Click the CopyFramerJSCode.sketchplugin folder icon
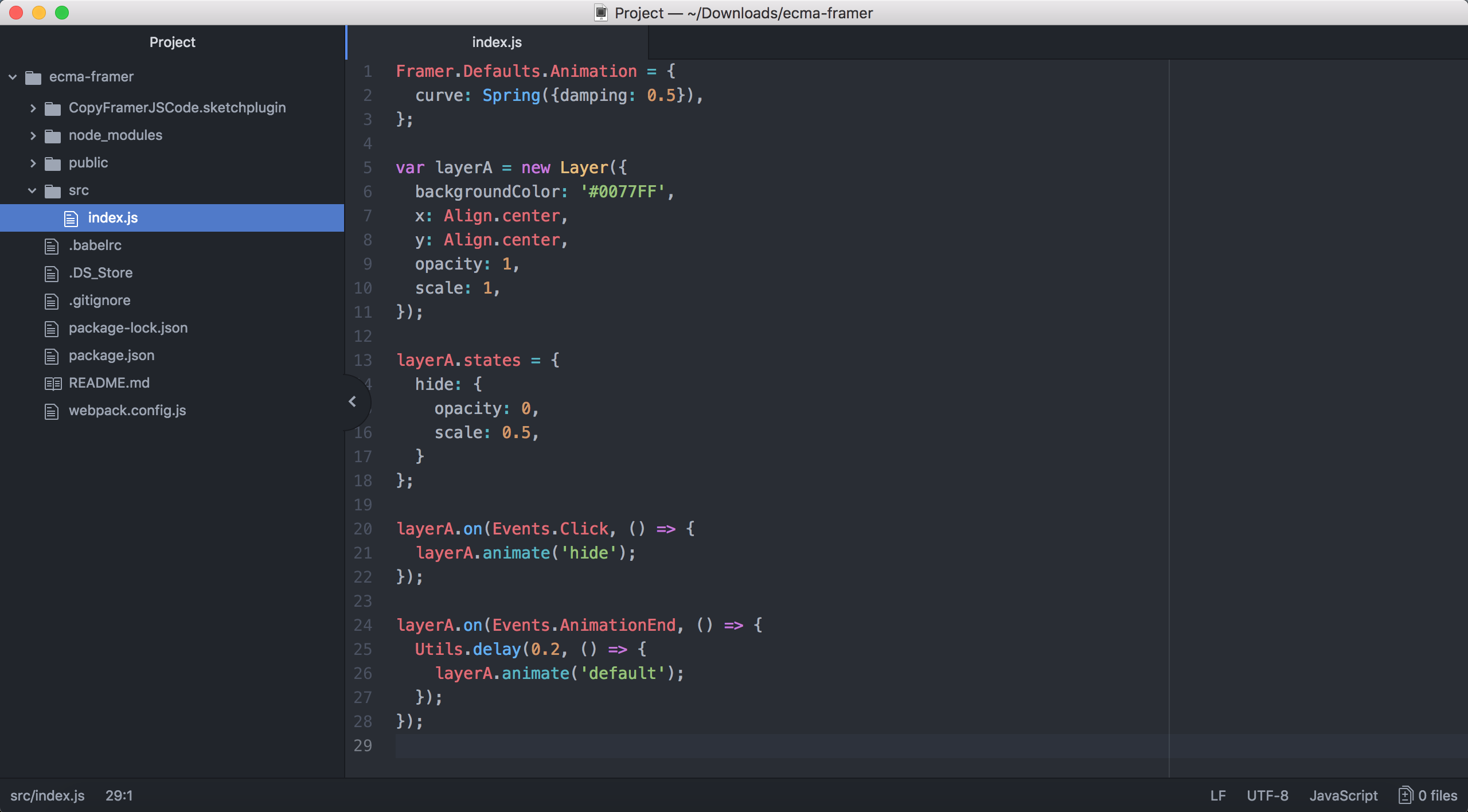 pyautogui.click(x=53, y=108)
